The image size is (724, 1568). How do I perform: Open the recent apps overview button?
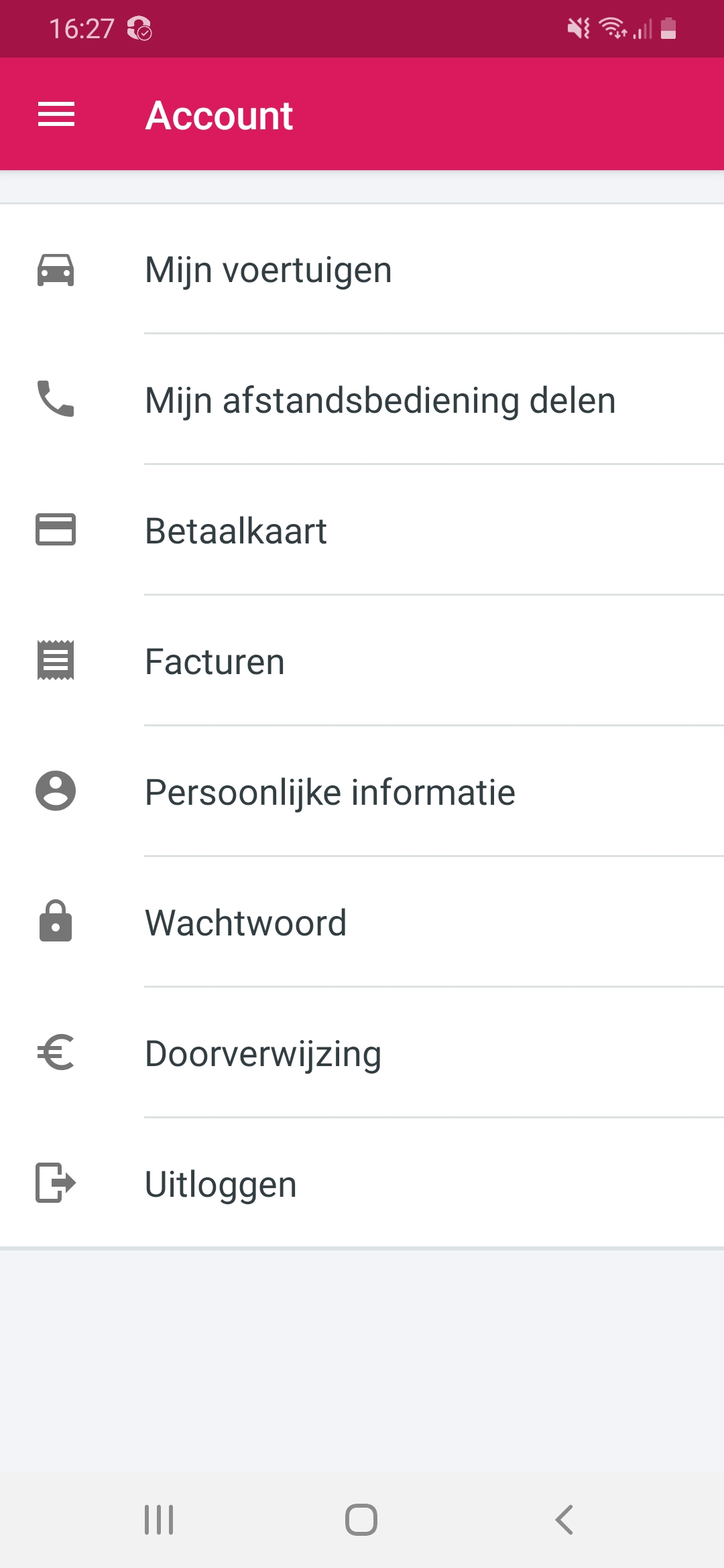click(159, 1520)
